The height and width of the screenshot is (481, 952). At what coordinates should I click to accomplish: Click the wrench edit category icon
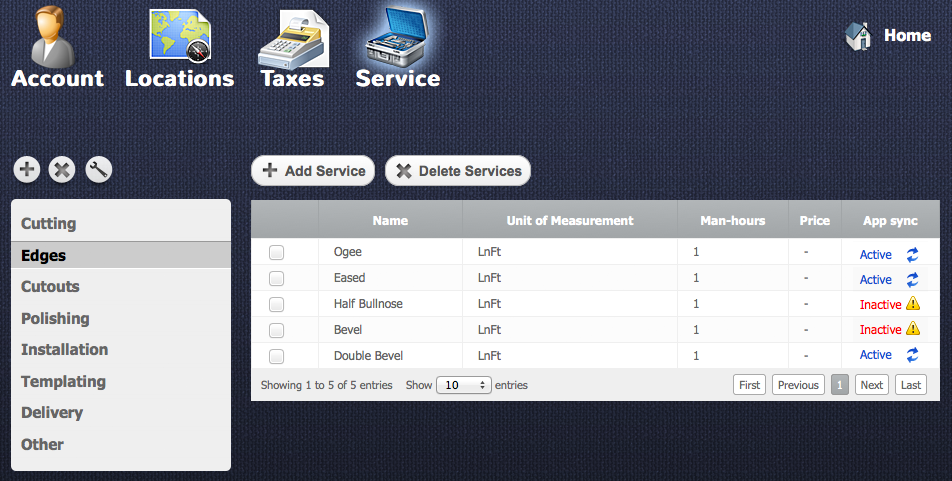pyautogui.click(x=98, y=169)
